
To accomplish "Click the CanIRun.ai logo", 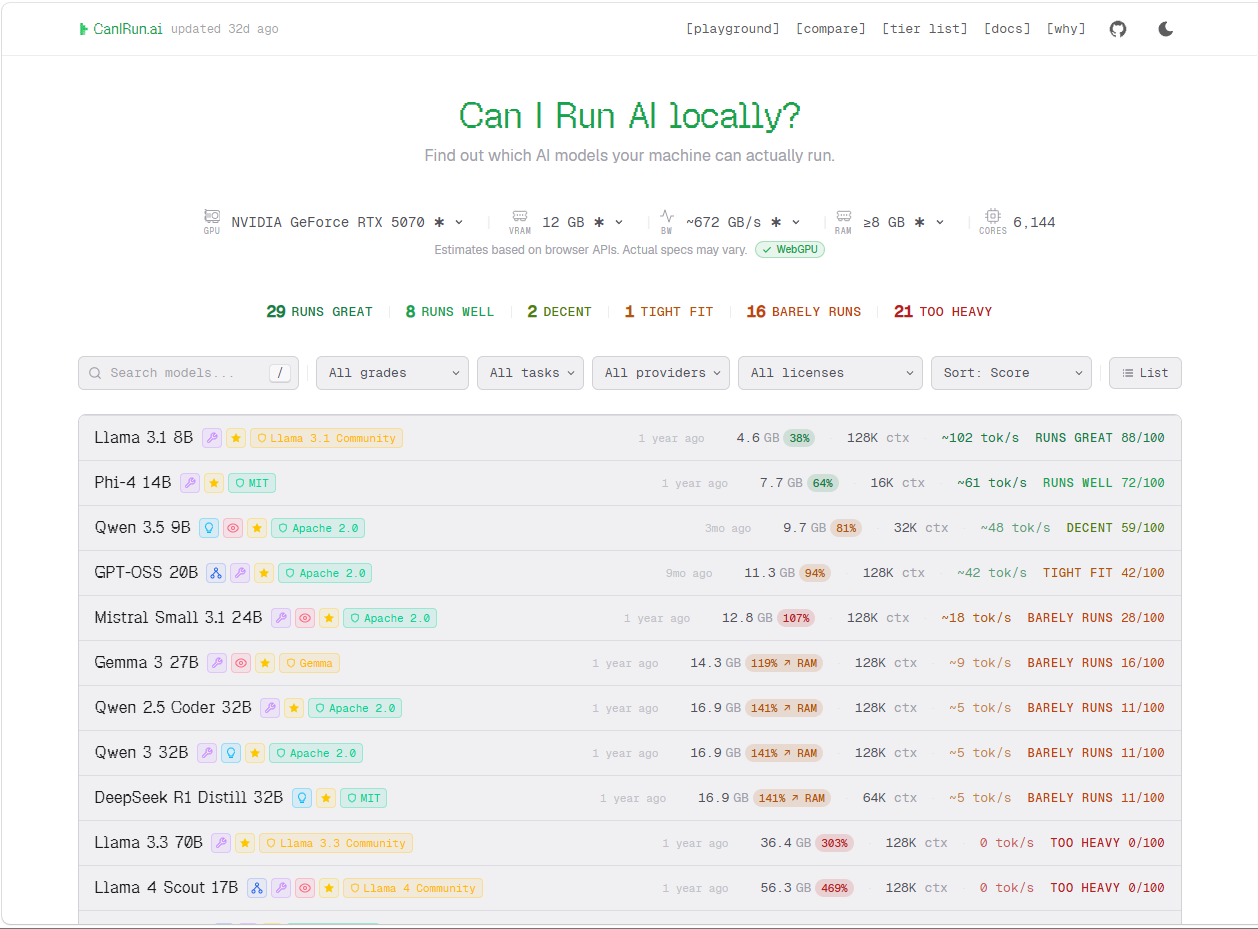I will point(121,29).
